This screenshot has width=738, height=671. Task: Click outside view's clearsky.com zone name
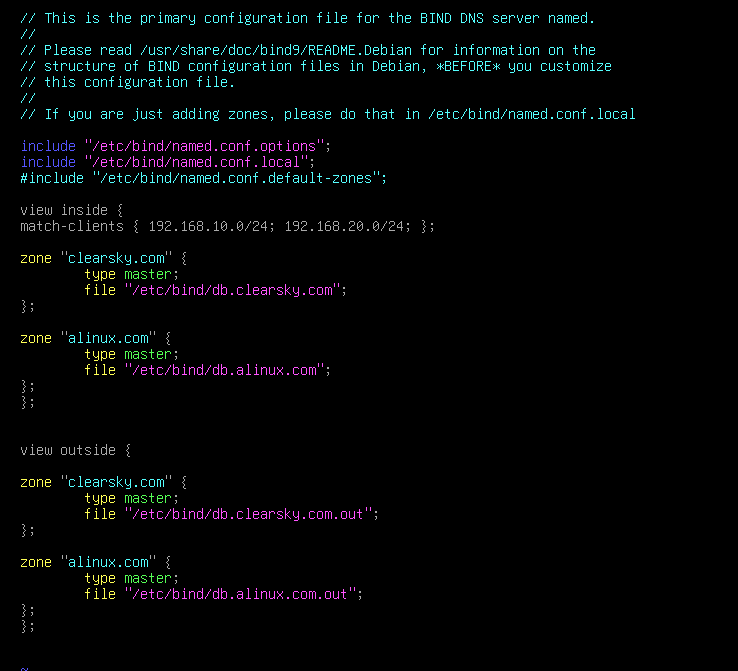pyautogui.click(x=116, y=482)
